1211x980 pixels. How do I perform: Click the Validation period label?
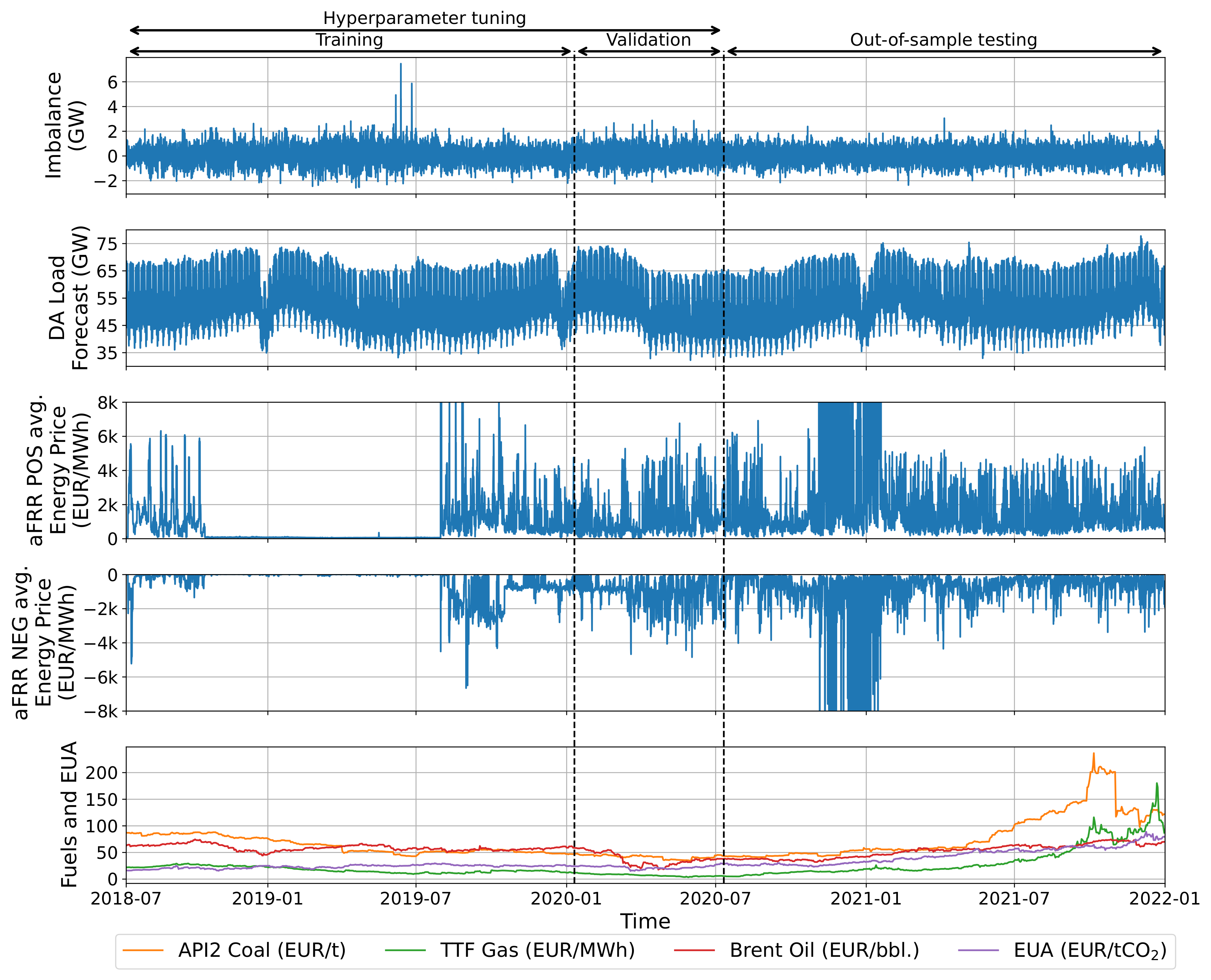point(649,40)
